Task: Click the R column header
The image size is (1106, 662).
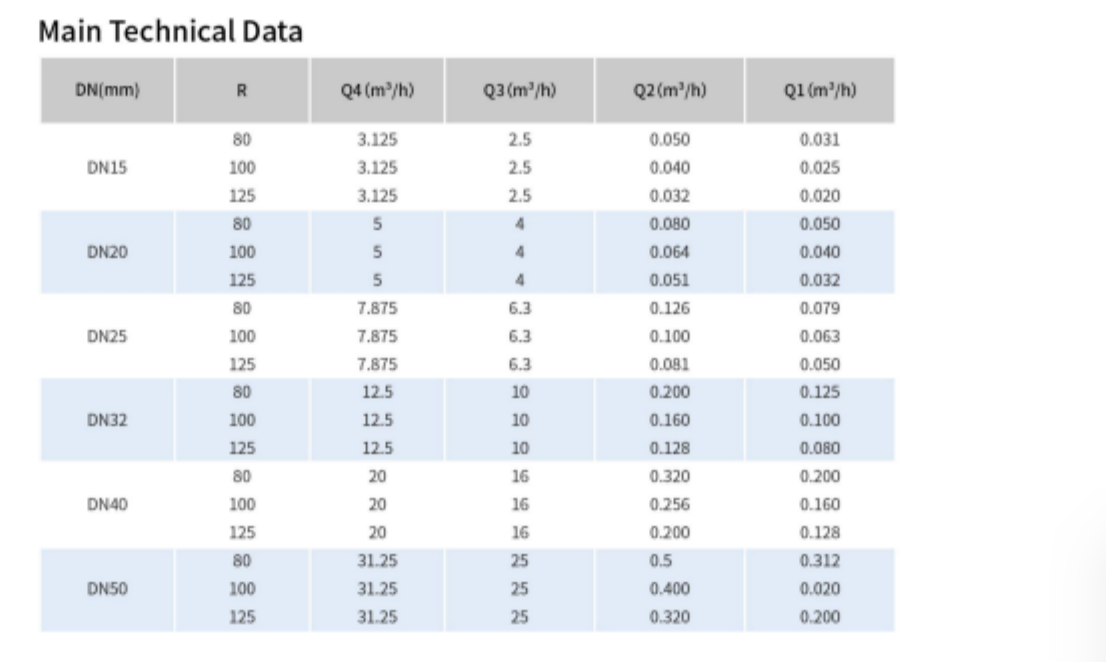Action: 242,91
